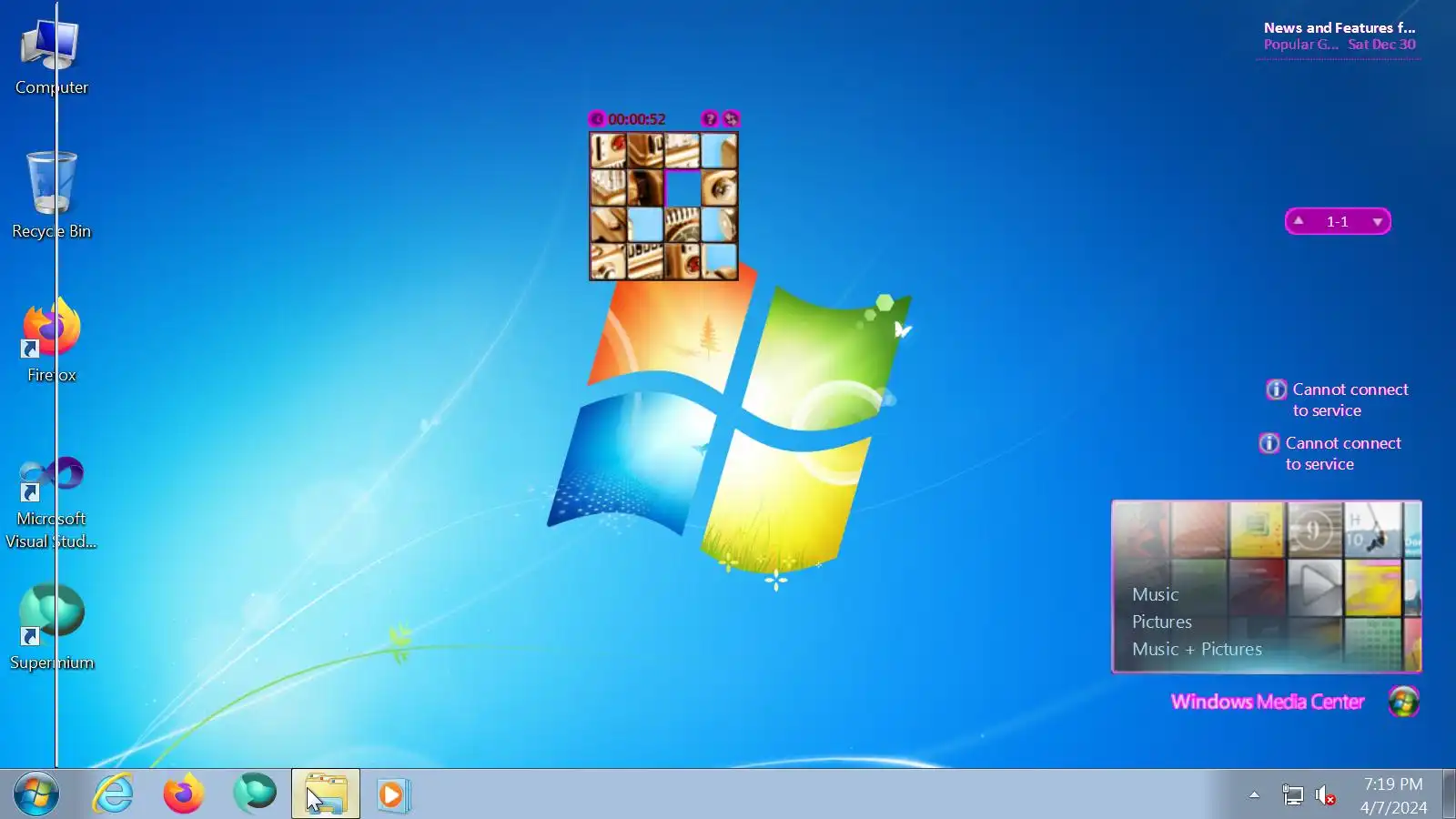
Task: Click upper Cannot connect to service text
Action: (1350, 399)
